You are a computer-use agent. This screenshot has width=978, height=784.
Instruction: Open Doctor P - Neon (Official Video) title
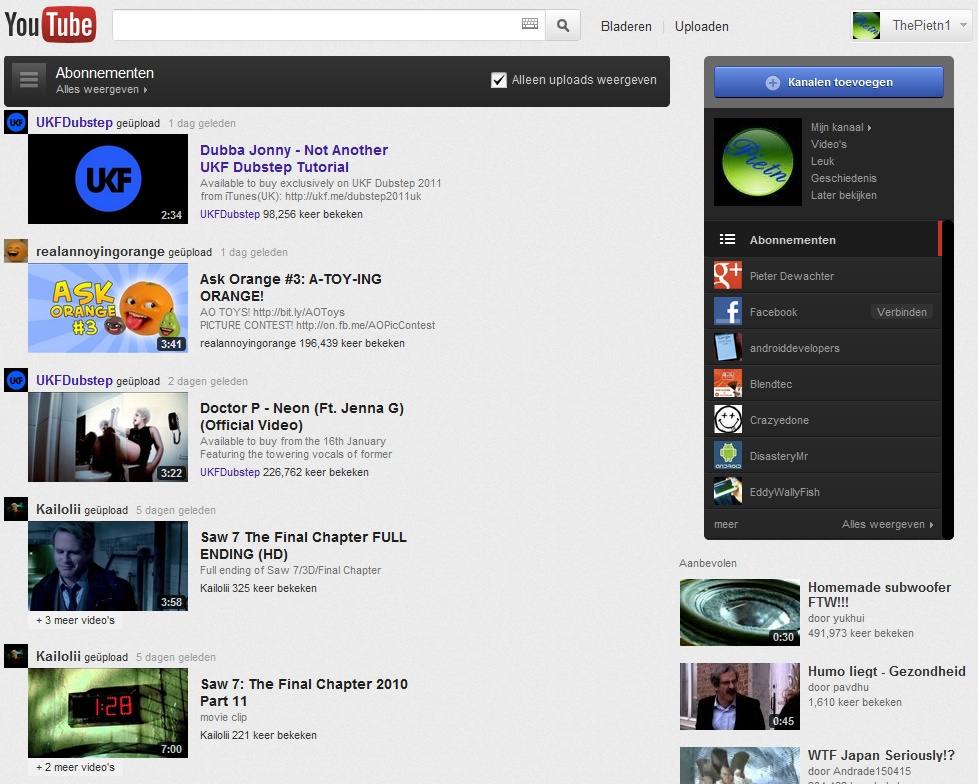point(302,417)
